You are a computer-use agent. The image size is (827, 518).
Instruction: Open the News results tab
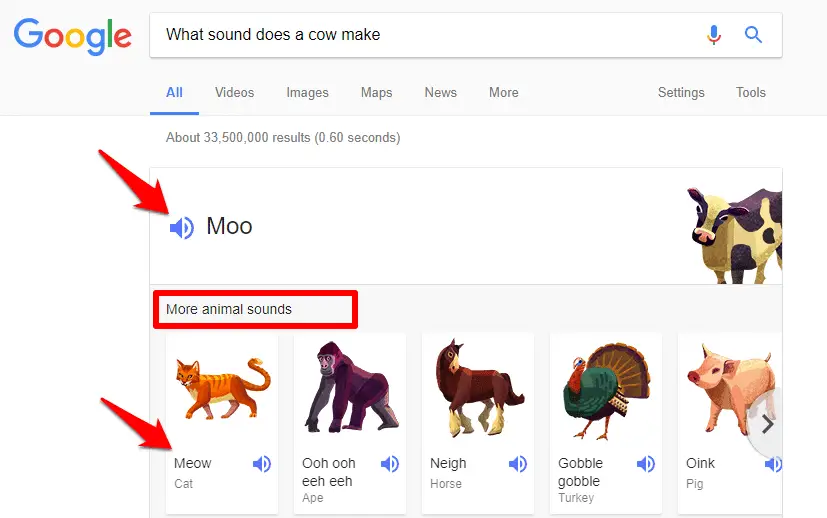click(x=440, y=92)
